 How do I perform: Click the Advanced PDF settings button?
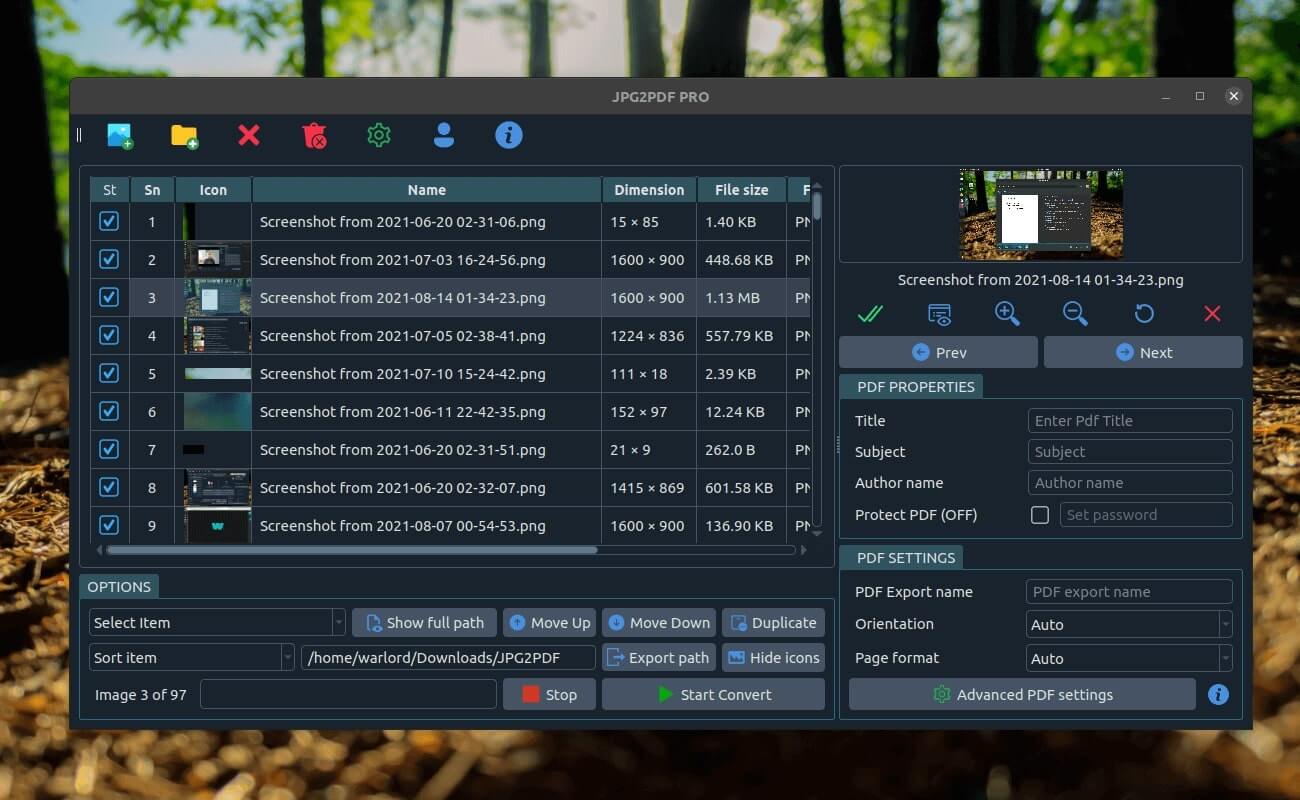coord(1021,694)
